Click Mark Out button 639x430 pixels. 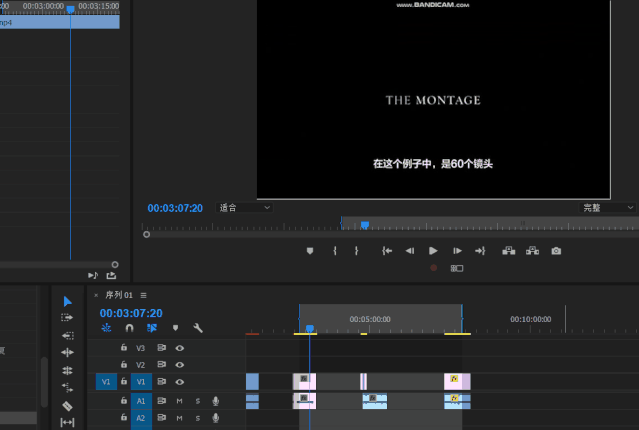click(357, 251)
